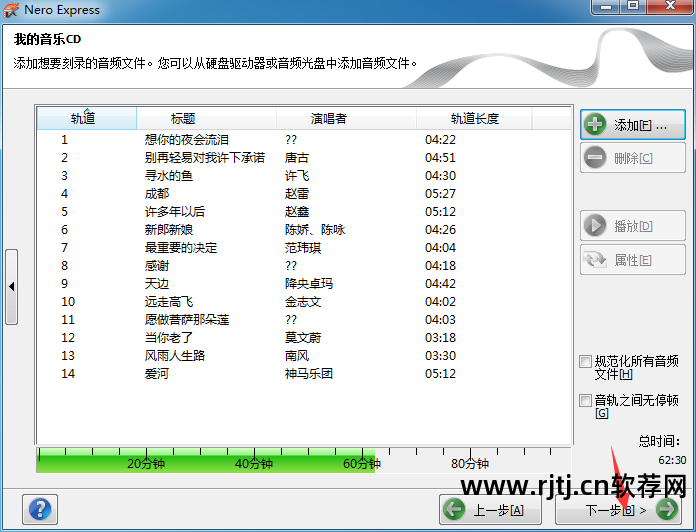
Task: Sort by 轨道长度 column header
Action: pyautogui.click(x=474, y=118)
